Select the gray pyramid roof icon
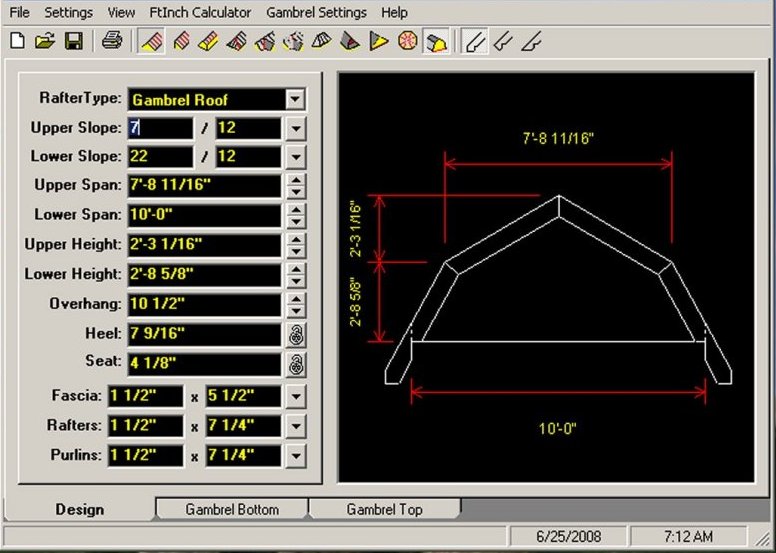Viewport: 776px width, 553px height. [349, 41]
